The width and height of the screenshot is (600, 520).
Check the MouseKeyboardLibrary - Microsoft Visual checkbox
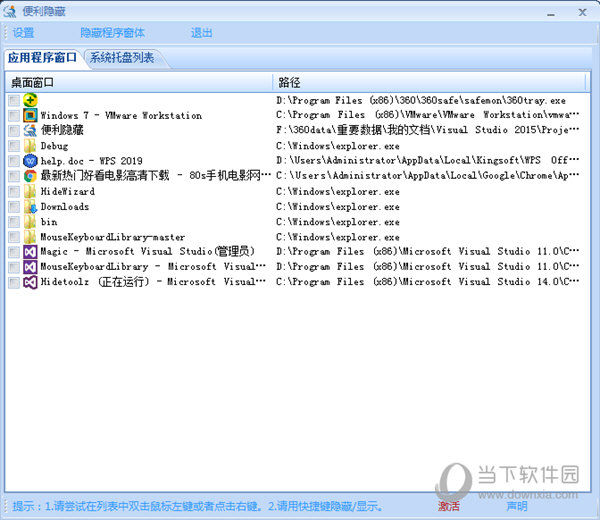point(14,267)
